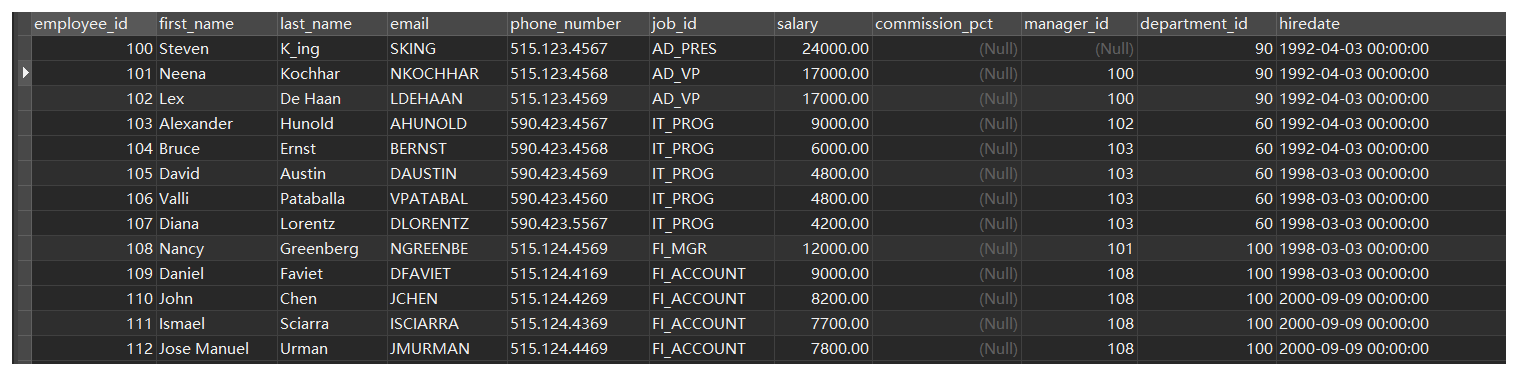Viewport: 1518px width, 376px height.
Task: Select the row header of the Steven row
Action: pyautogui.click(x=24, y=49)
